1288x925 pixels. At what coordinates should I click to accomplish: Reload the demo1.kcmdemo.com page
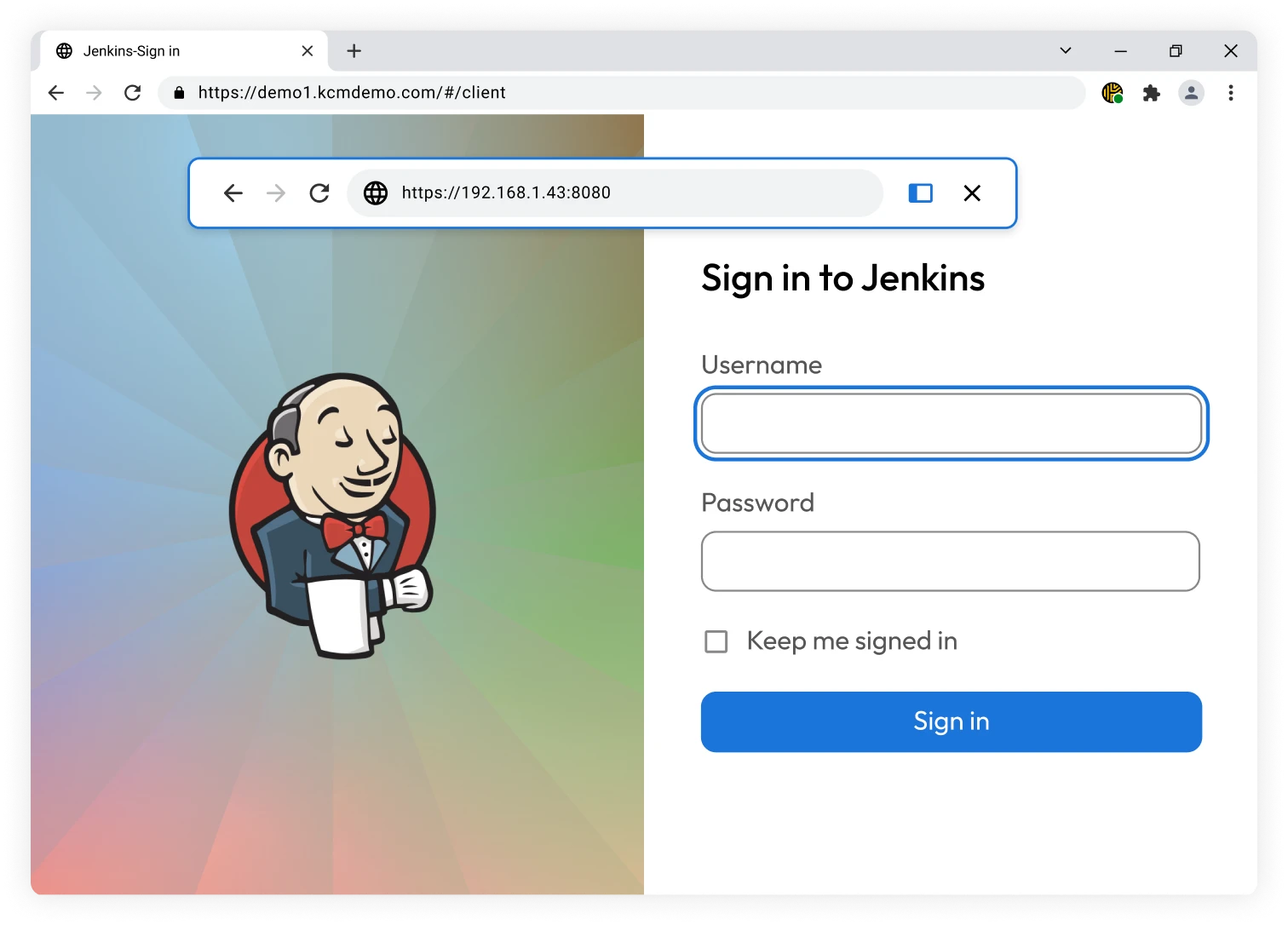(132, 93)
